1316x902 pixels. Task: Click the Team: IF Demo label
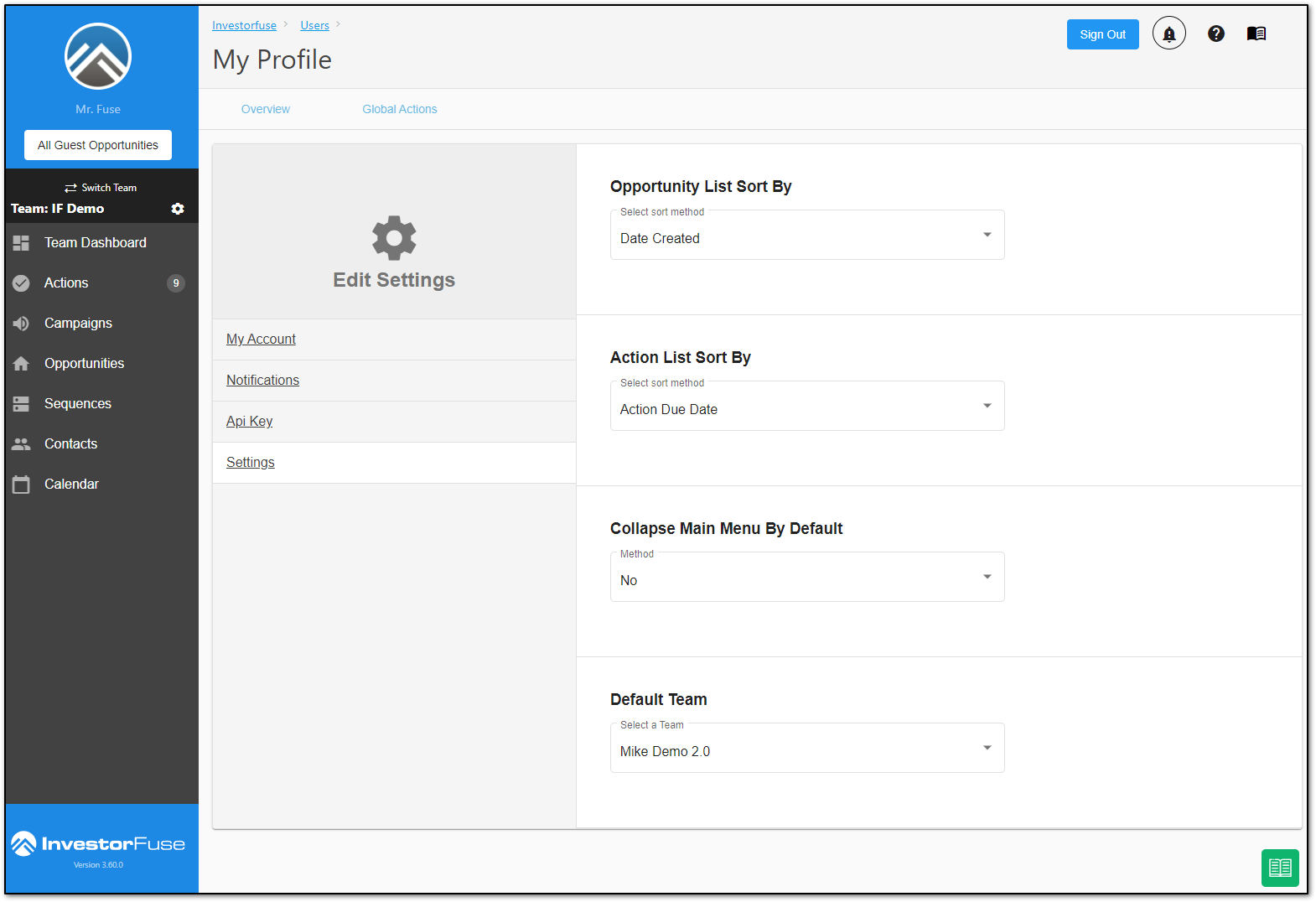(58, 209)
